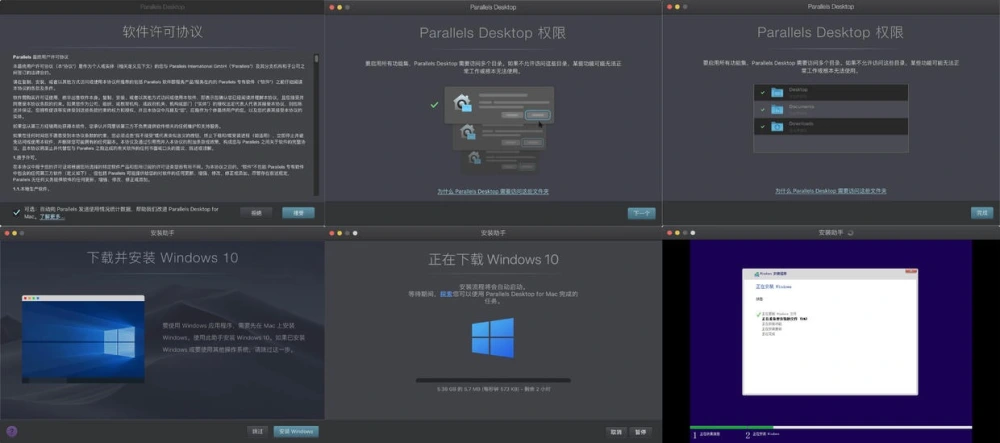Click the checkmark next to Downloads
The image size is (1000, 443).
tap(762, 126)
